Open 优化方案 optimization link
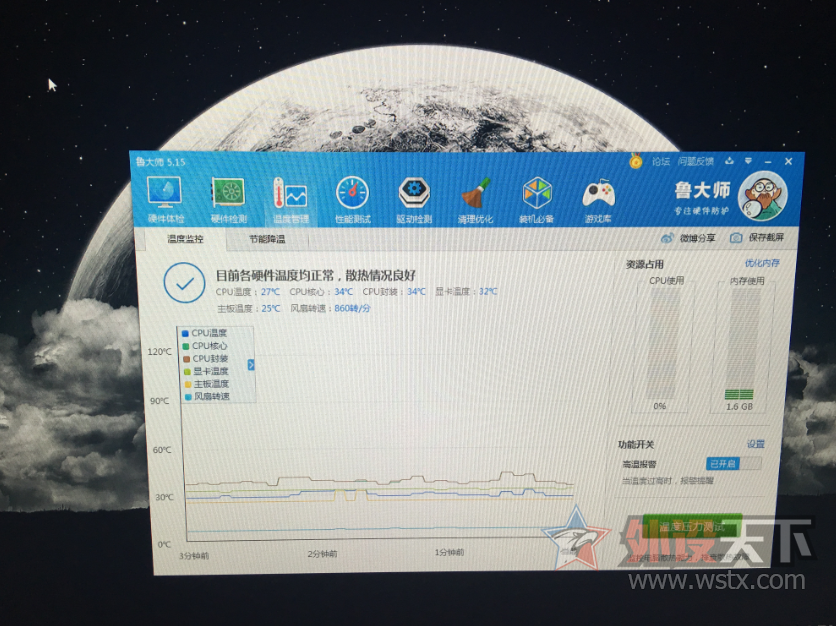The height and width of the screenshot is (626, 836). [761, 264]
